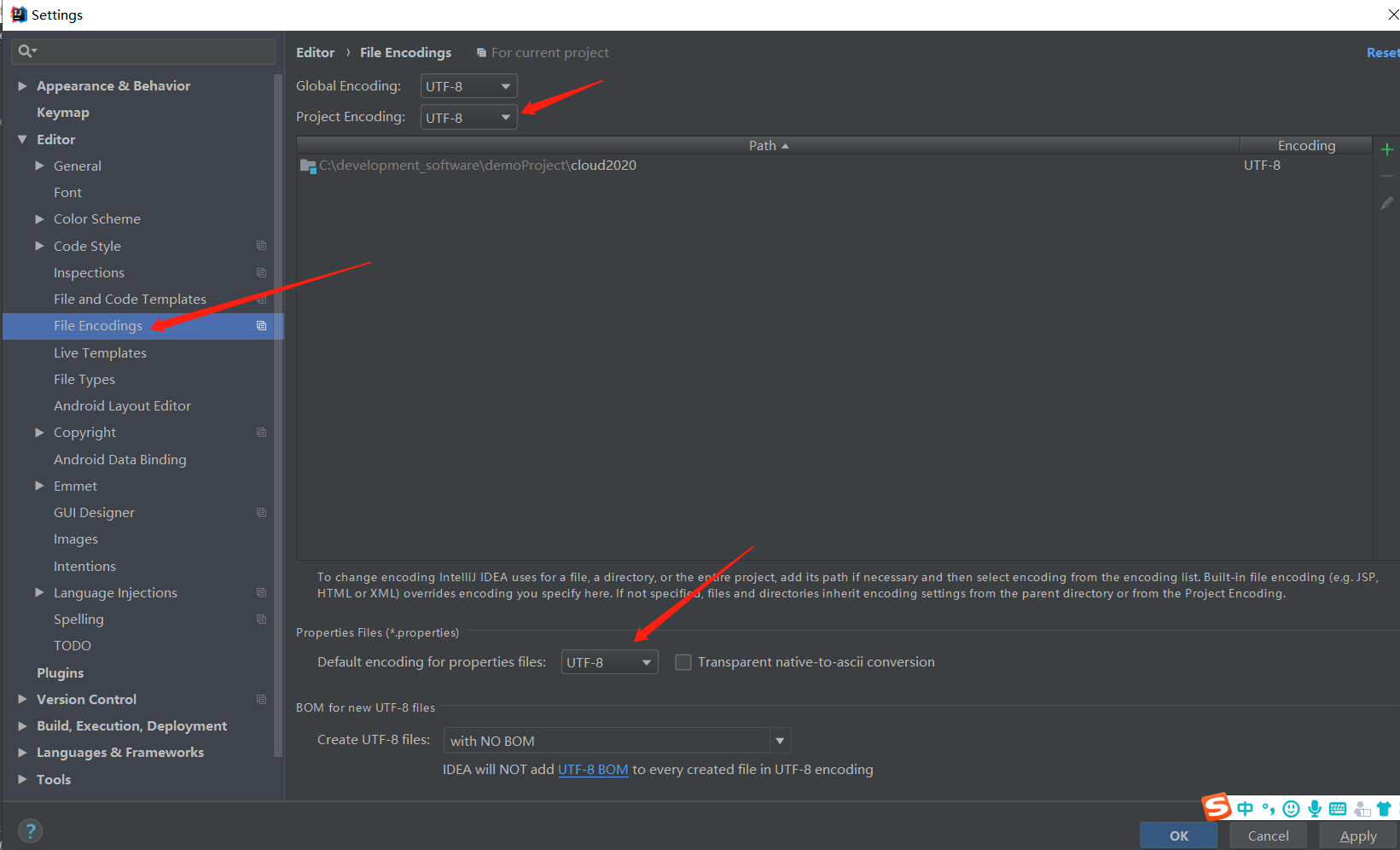Expand Appearance & Behavior tree node

point(23,86)
